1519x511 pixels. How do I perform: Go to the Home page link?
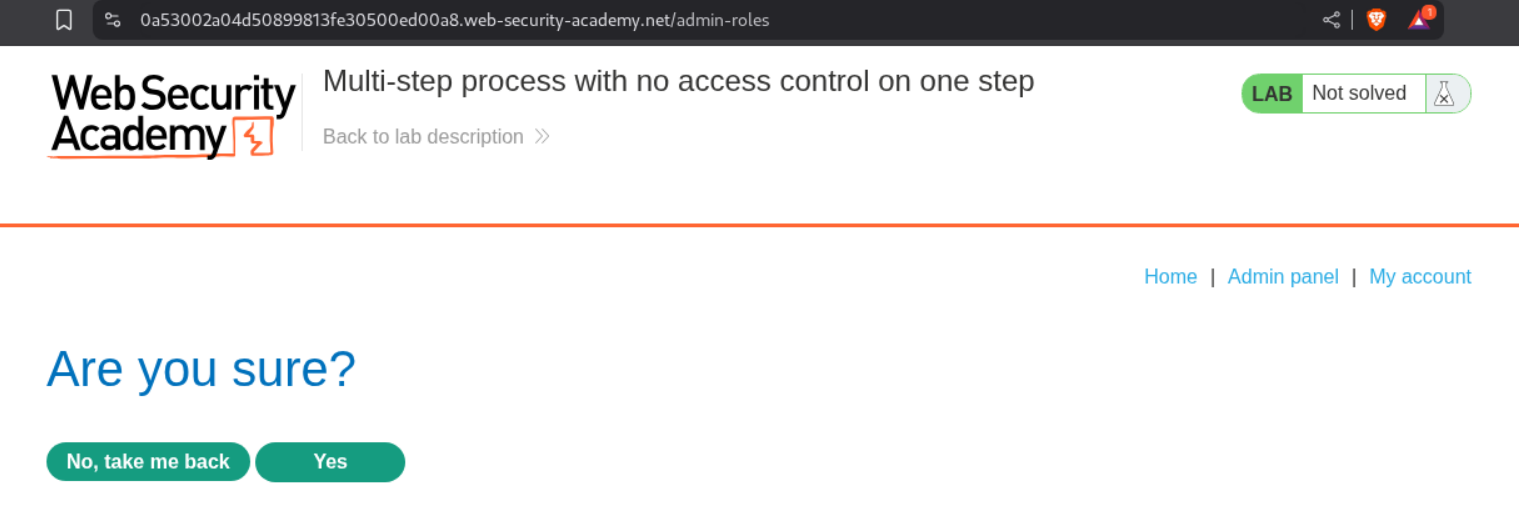click(x=1170, y=277)
